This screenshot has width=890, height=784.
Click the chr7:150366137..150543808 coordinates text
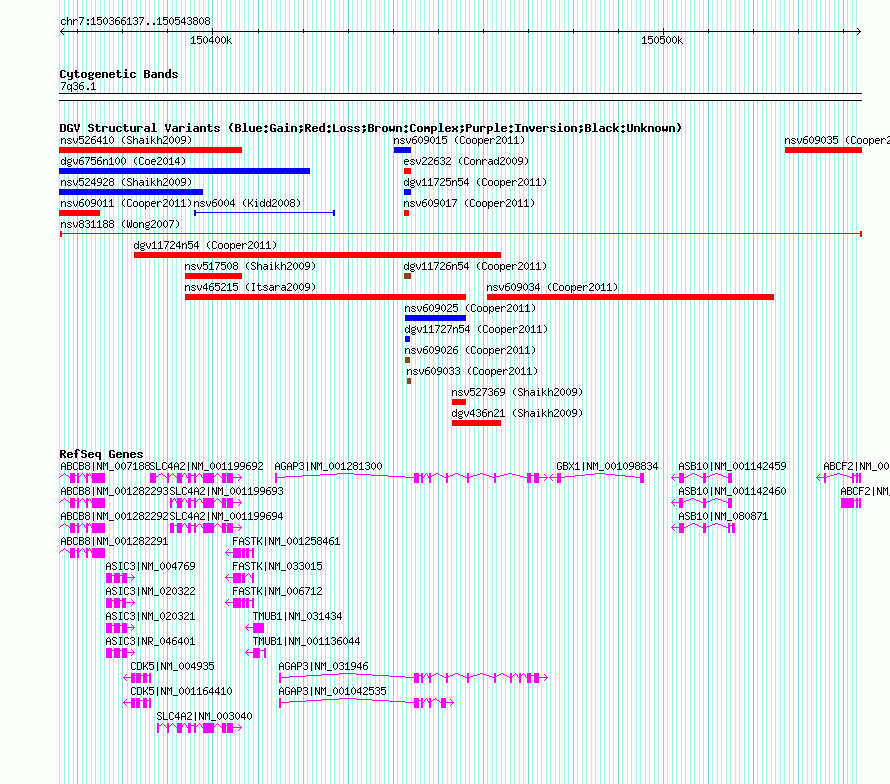135,21
